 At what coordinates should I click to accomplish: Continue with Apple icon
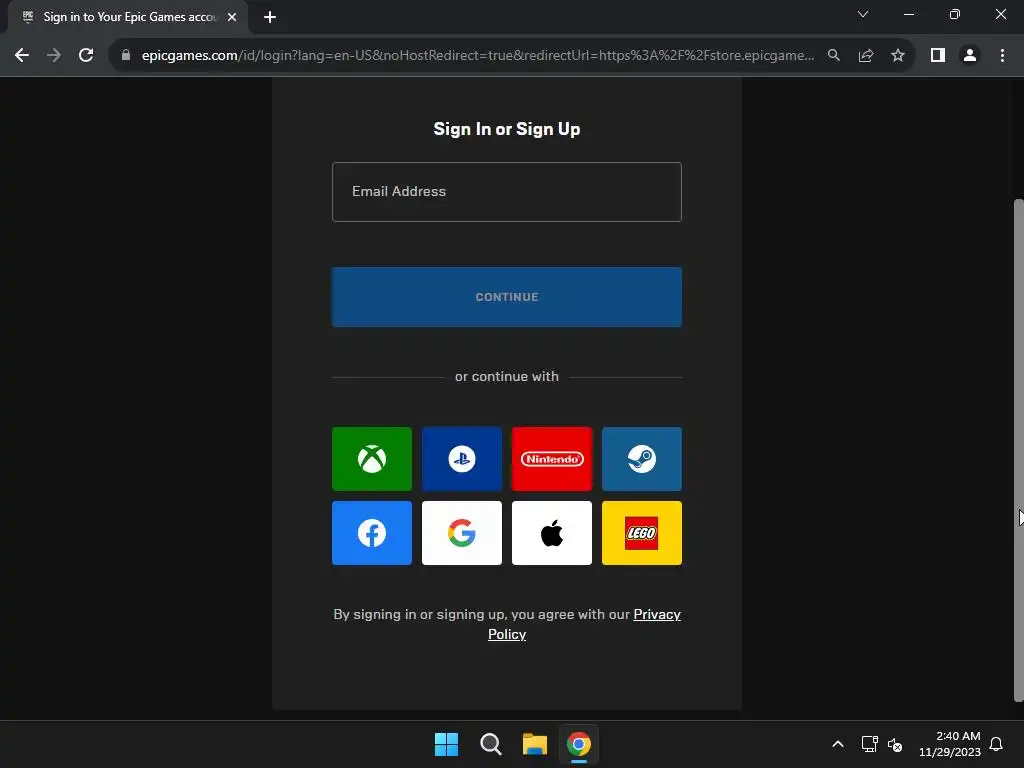(x=552, y=533)
